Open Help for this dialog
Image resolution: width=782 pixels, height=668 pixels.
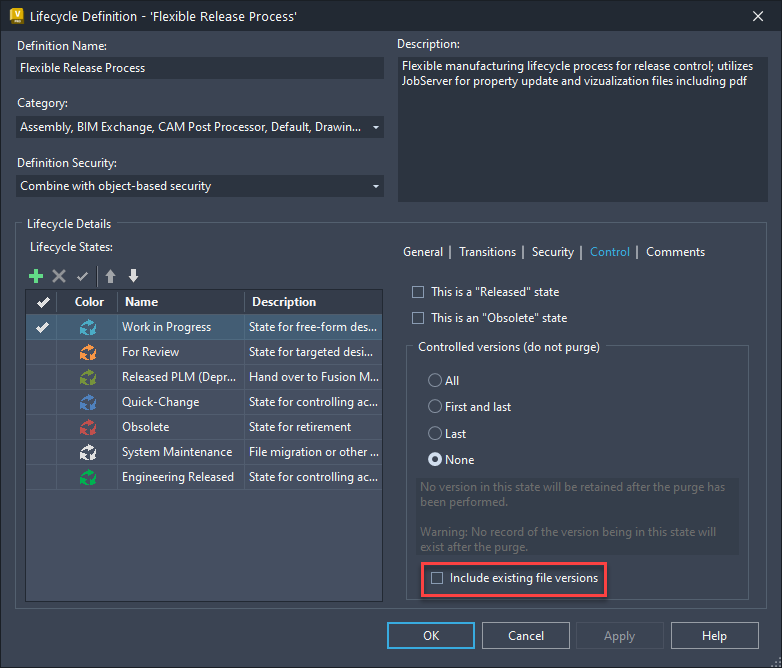tap(714, 636)
